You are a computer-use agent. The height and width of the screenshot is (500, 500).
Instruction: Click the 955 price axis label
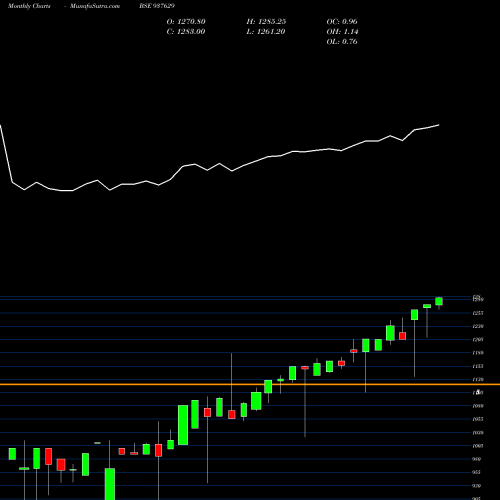click(x=477, y=472)
